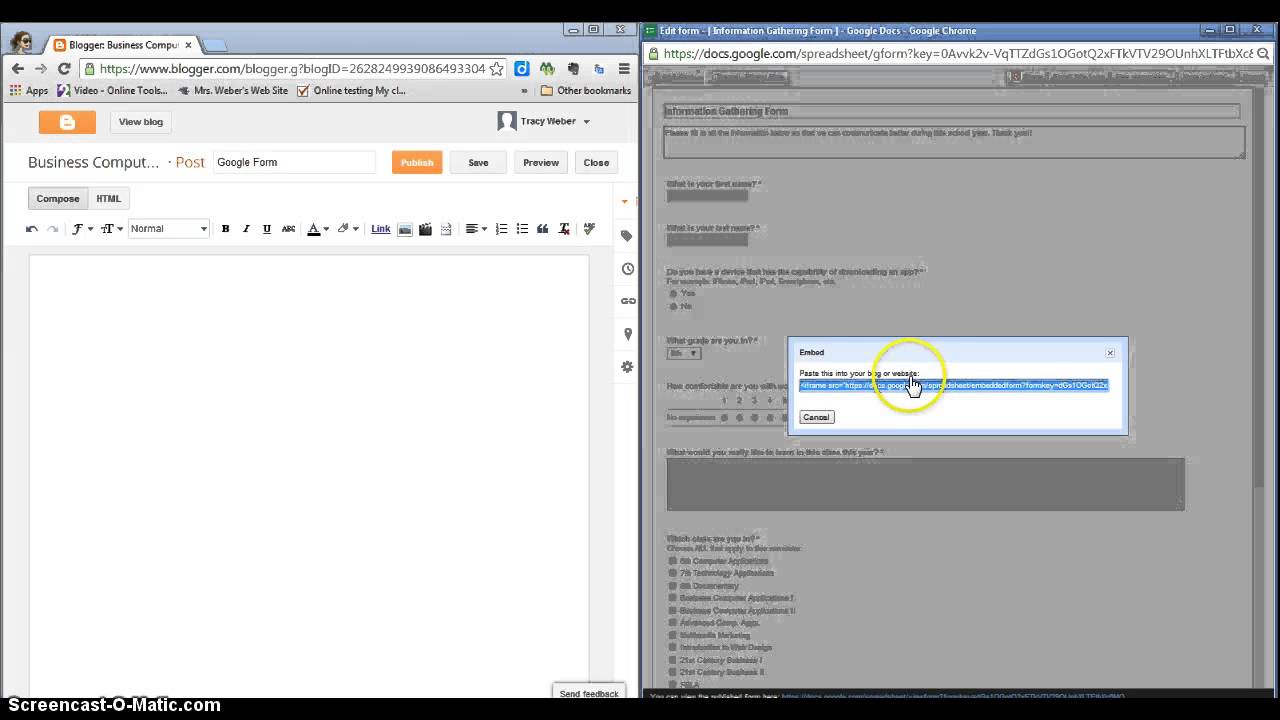Open the Other bookmarks folder

(586, 91)
